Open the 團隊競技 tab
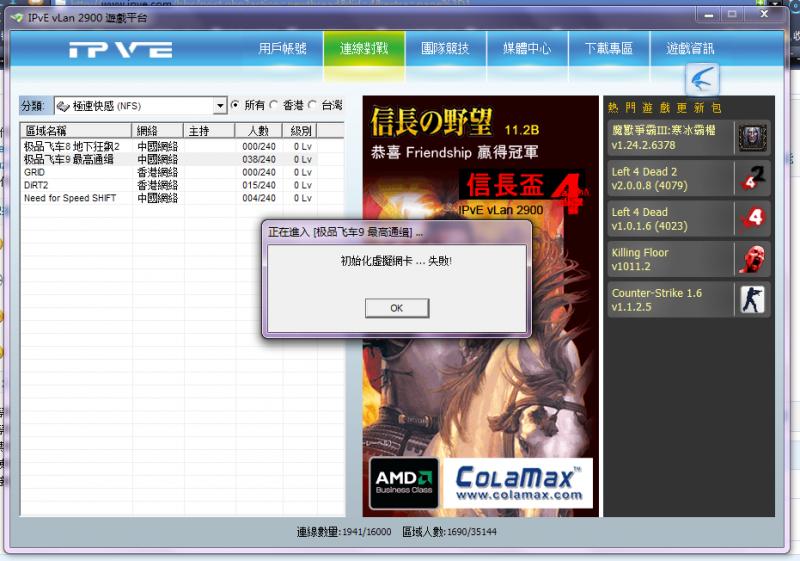 (445, 48)
